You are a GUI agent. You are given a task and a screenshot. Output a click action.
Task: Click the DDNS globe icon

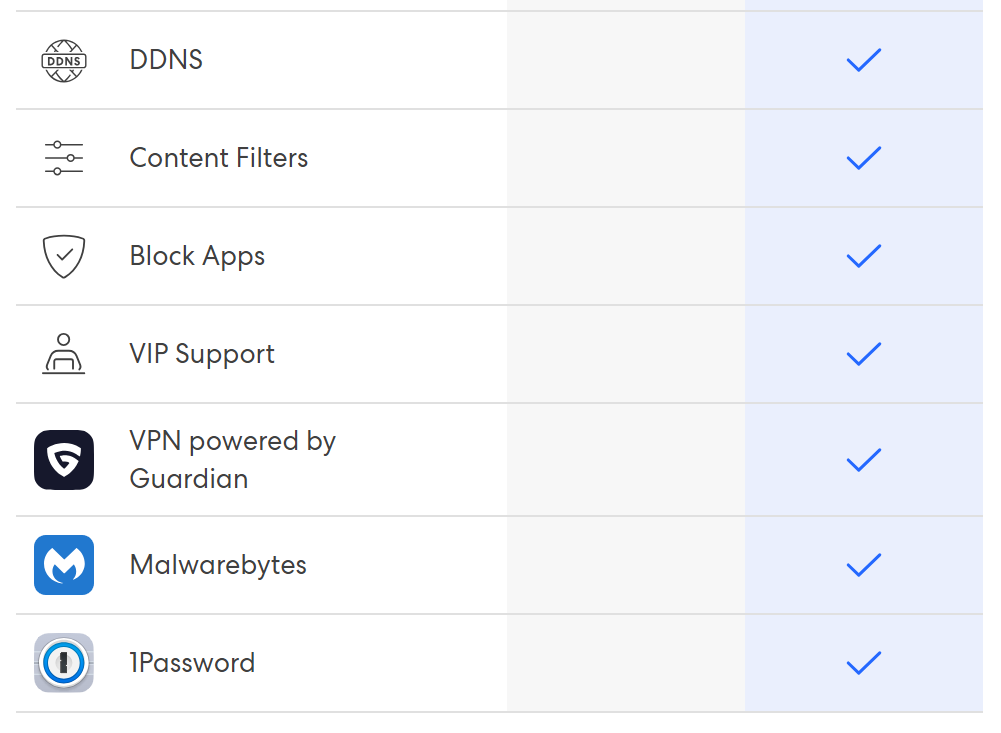pyautogui.click(x=64, y=61)
